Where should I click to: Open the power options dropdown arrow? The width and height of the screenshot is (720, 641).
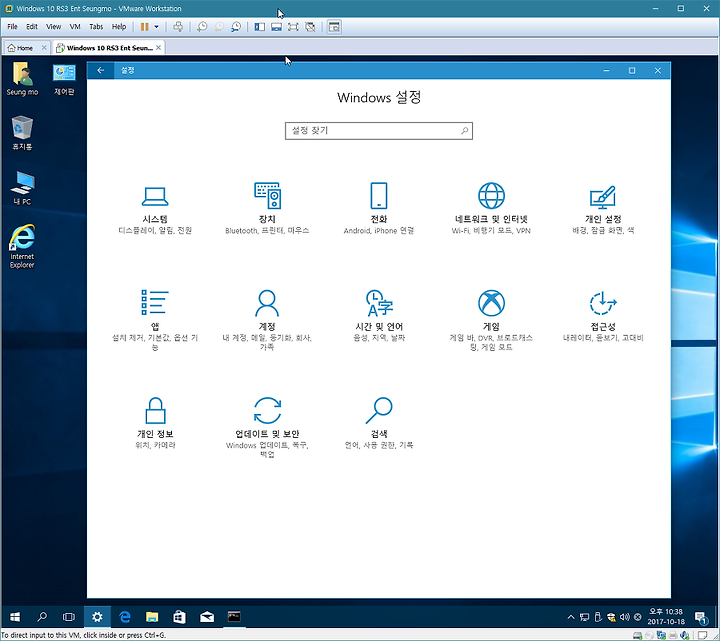click(157, 27)
